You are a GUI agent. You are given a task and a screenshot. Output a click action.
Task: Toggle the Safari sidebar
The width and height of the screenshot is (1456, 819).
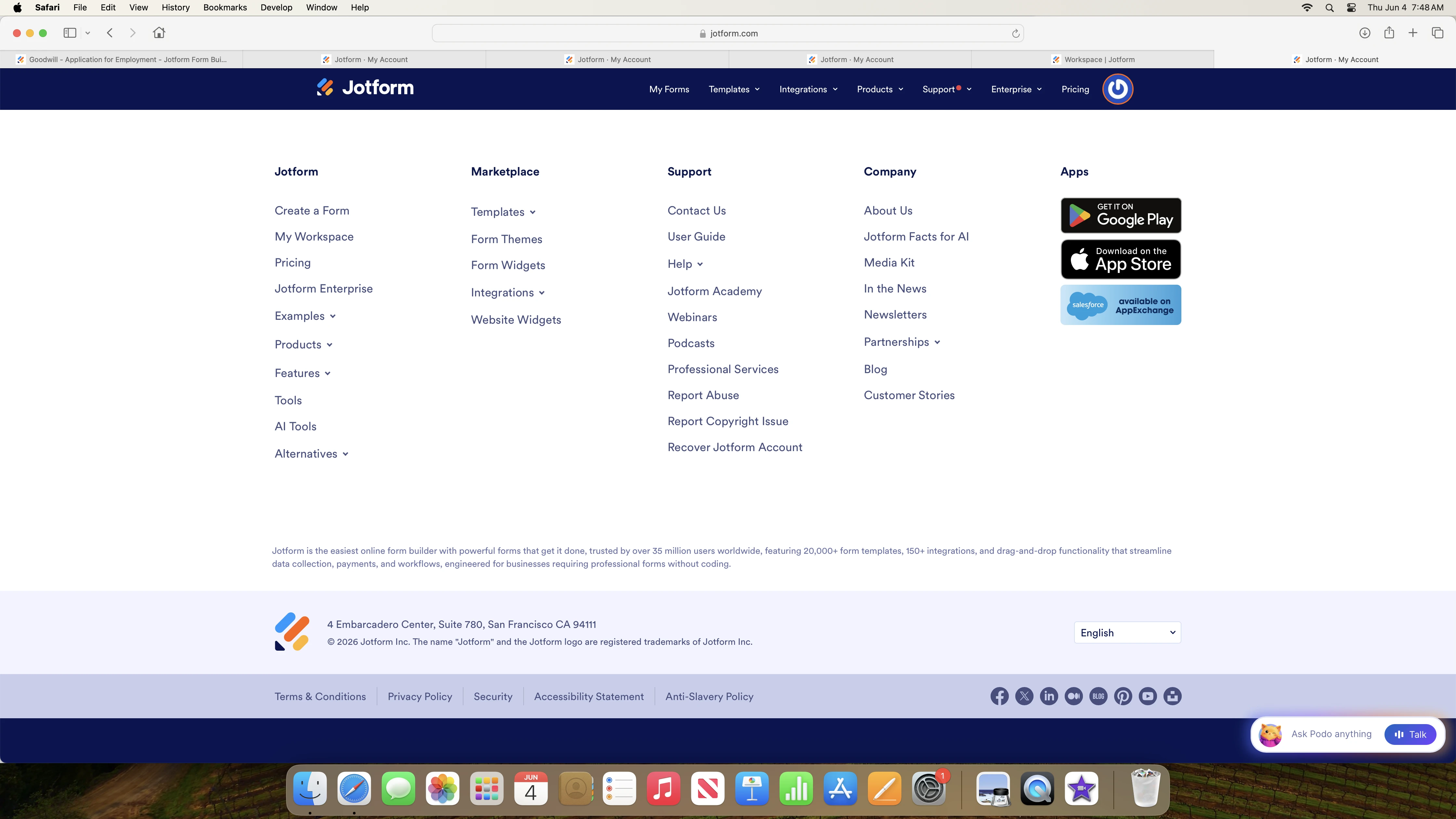pyautogui.click(x=70, y=33)
